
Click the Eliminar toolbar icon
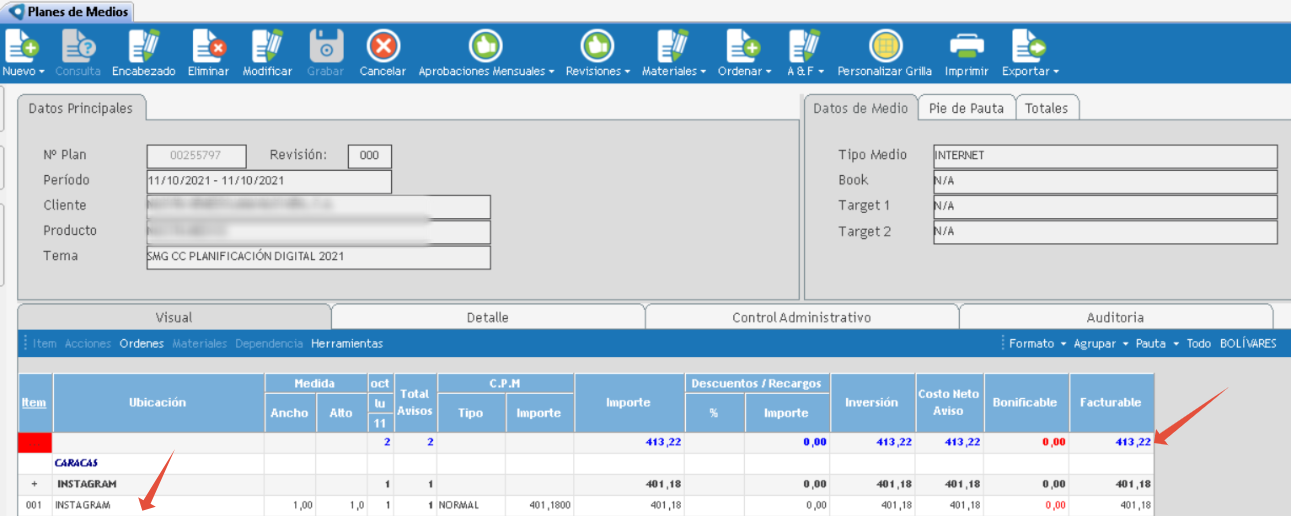point(208,46)
